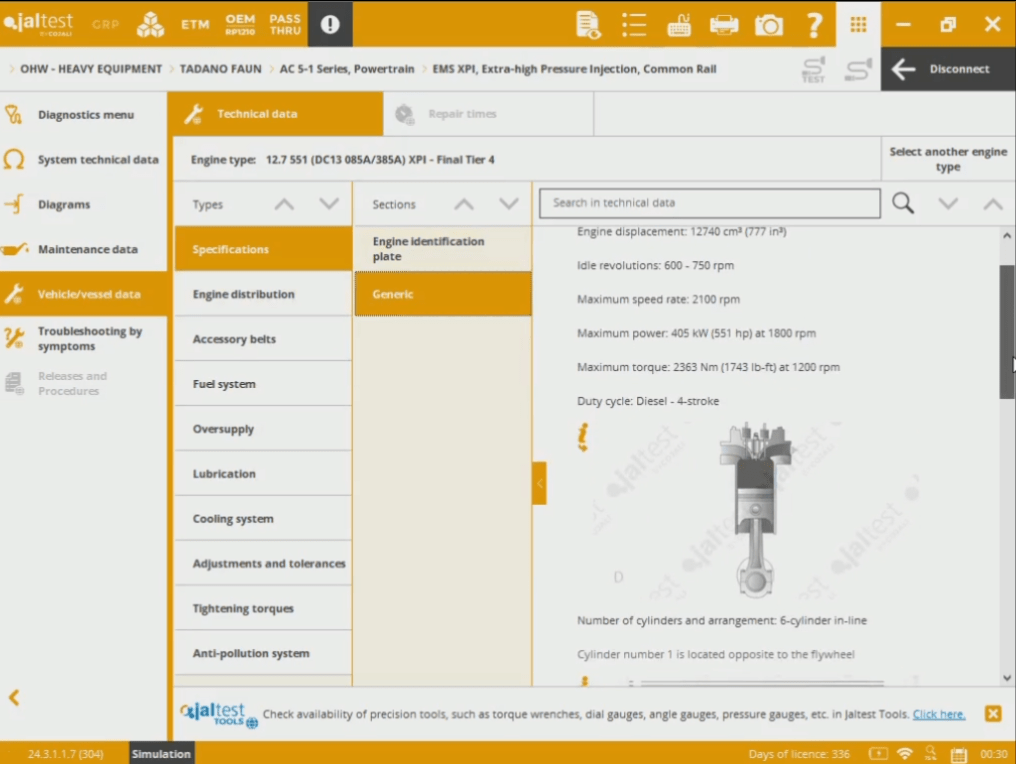
Task: Click EMS XPI Common Rail breadcrumb
Action: point(574,69)
